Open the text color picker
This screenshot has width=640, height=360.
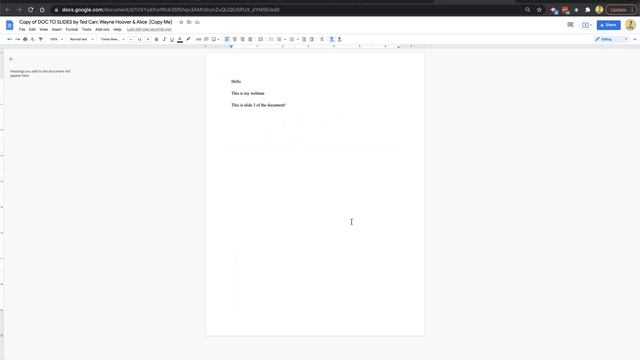pos(180,39)
